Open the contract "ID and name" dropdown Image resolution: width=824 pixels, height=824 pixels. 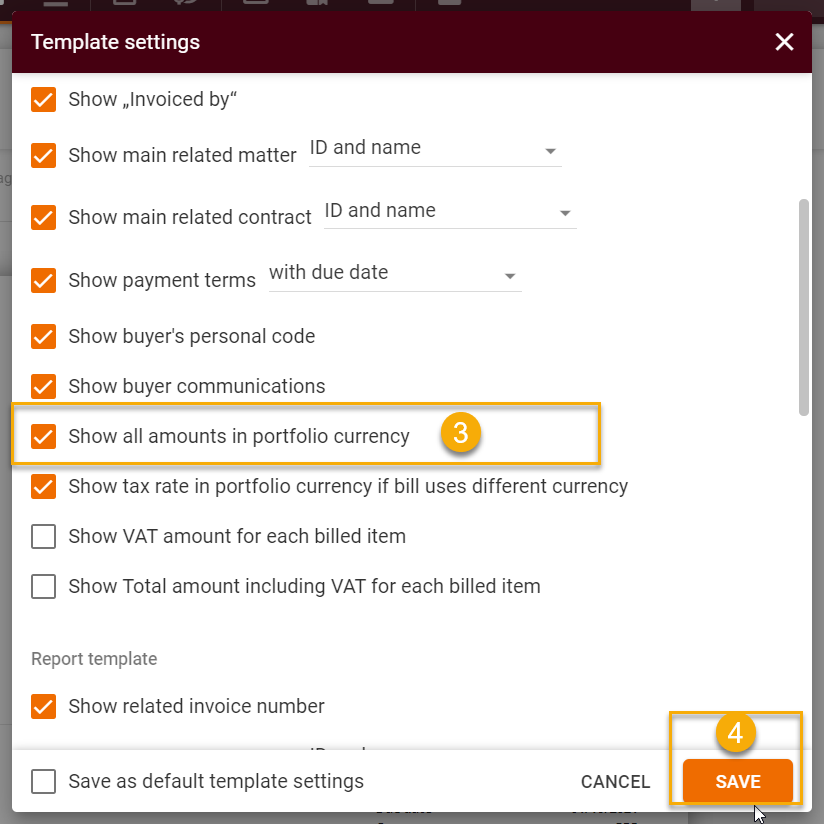pyautogui.click(x=565, y=213)
